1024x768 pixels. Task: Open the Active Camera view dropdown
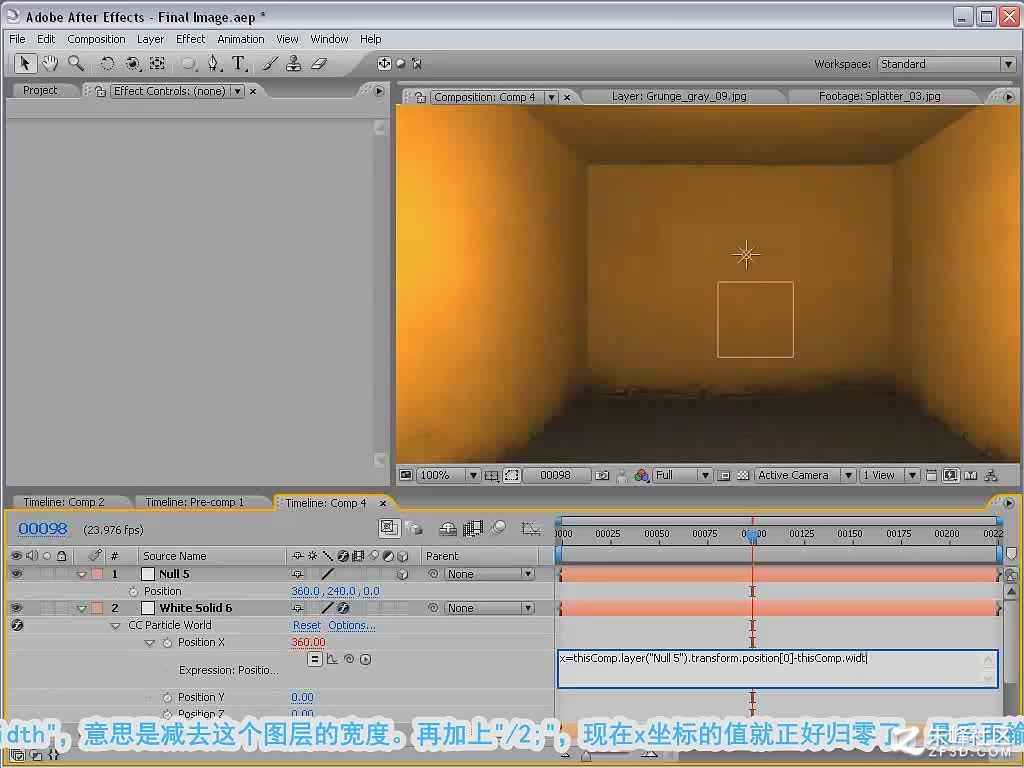point(805,475)
